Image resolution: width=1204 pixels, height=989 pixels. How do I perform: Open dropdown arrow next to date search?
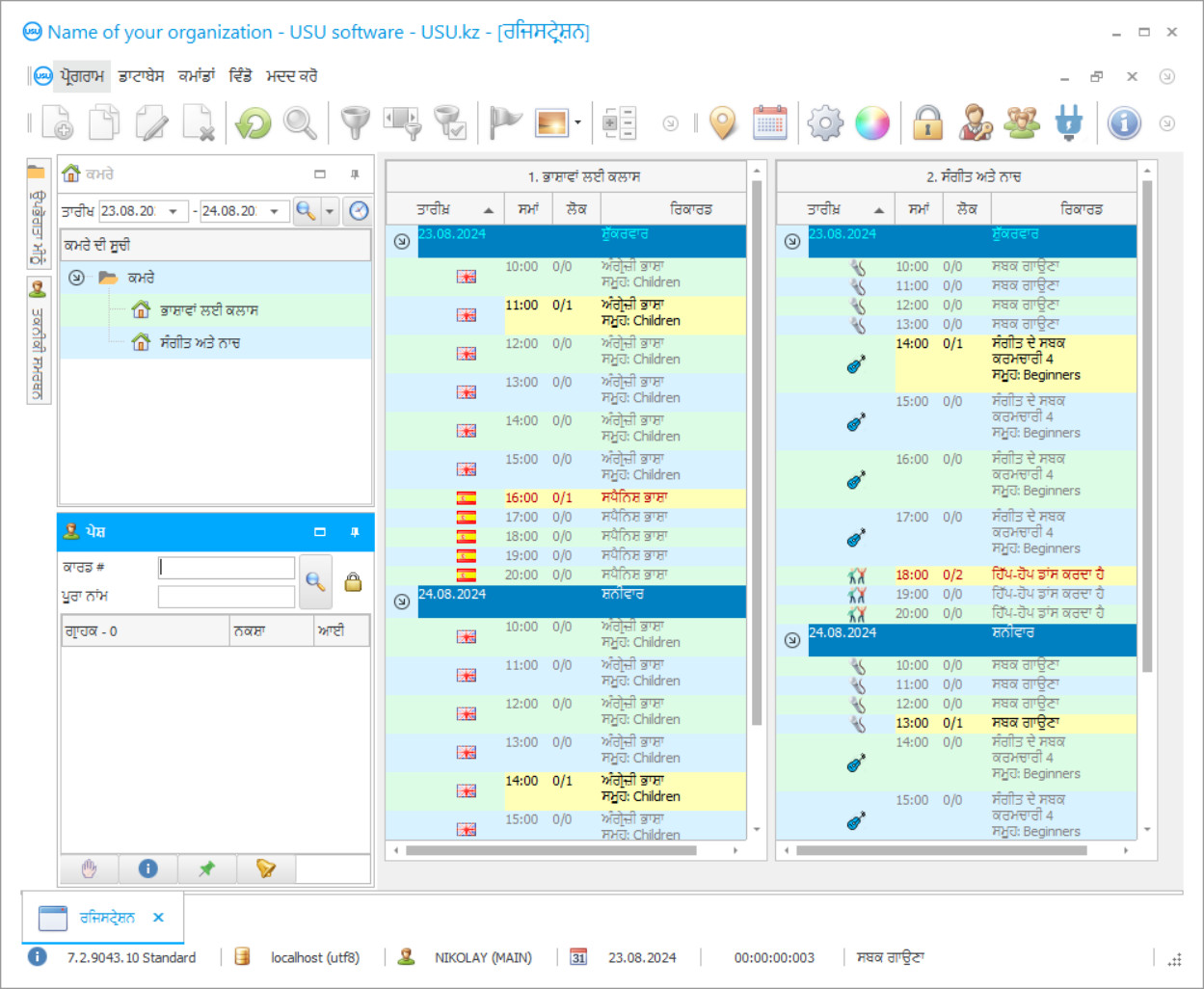click(x=330, y=211)
